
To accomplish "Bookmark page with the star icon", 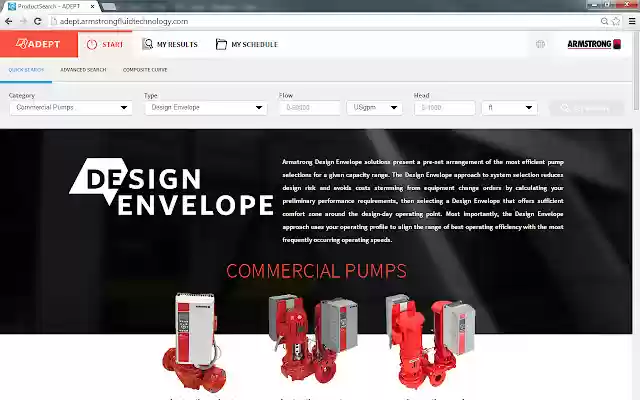I will click(x=616, y=21).
